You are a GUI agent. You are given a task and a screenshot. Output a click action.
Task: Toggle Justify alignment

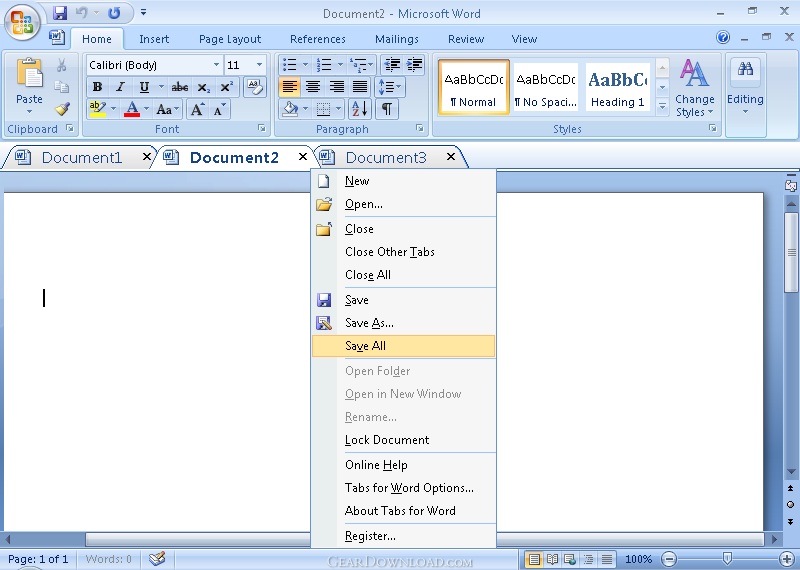pyautogui.click(x=360, y=87)
